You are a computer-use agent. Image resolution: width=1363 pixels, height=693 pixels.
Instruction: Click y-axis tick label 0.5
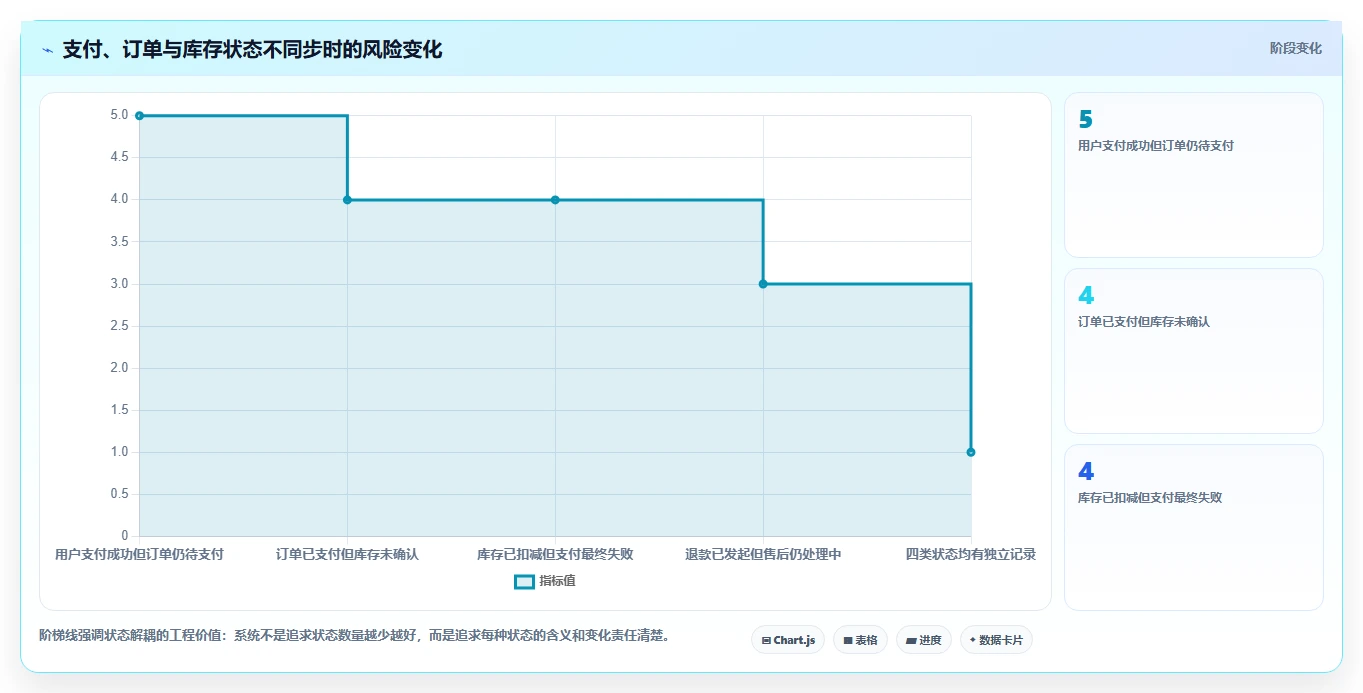point(119,494)
